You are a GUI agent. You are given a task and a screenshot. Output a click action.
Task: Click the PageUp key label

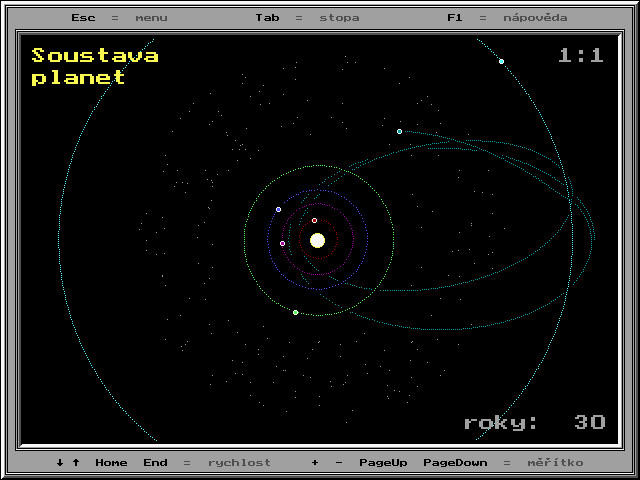pos(383,462)
